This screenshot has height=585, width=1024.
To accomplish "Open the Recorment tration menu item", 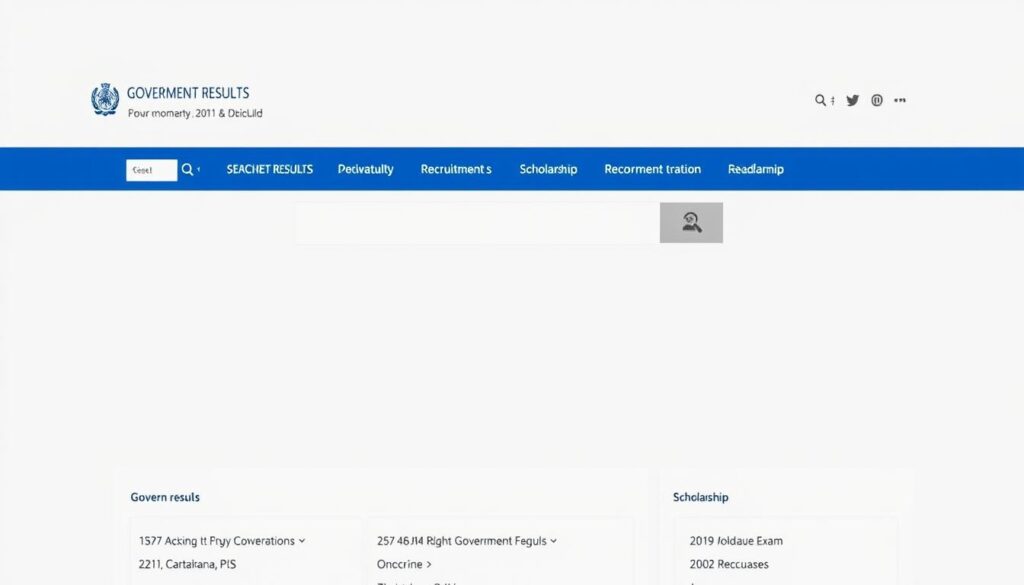I will tap(652, 169).
